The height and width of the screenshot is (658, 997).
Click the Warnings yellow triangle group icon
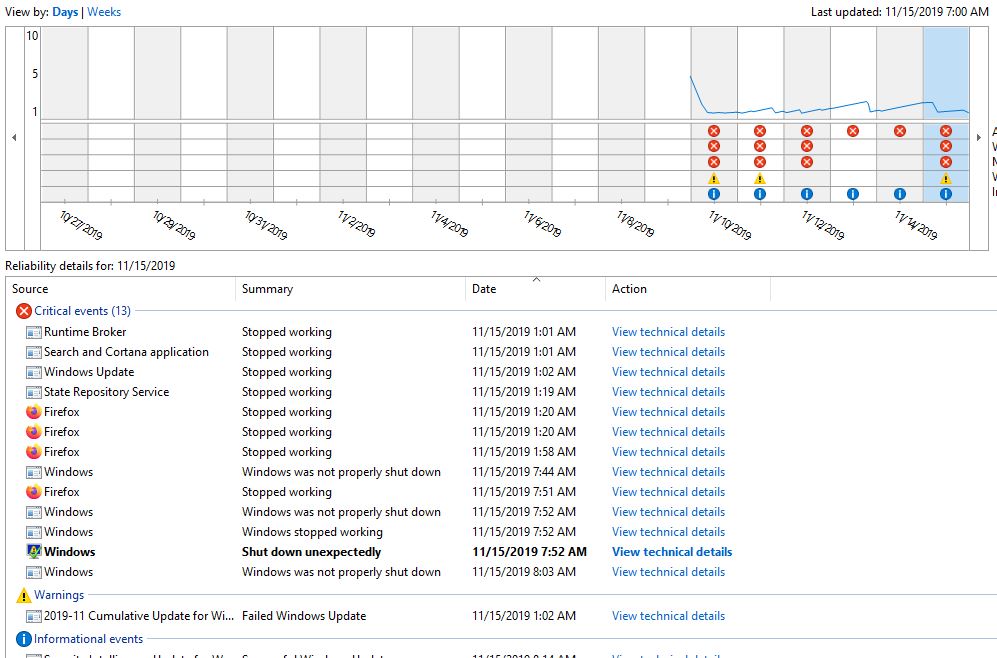(x=24, y=595)
